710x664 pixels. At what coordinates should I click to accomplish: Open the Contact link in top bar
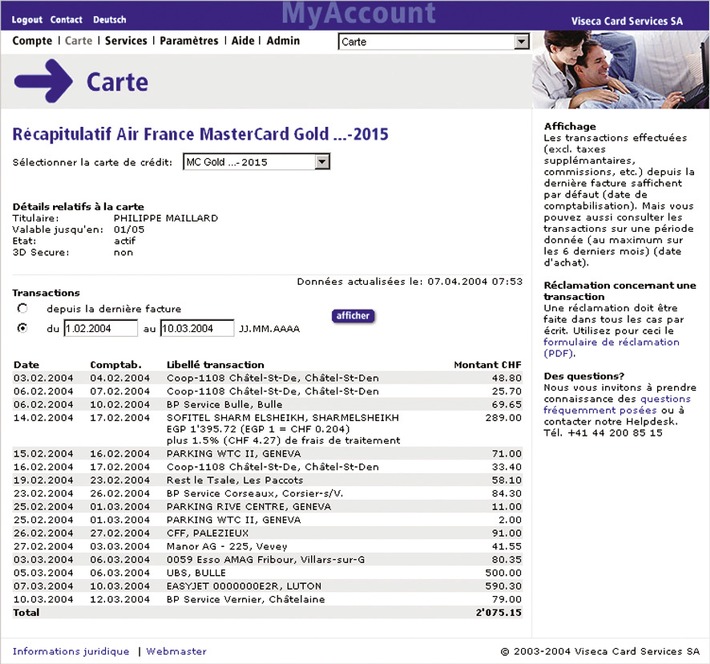pyautogui.click(x=67, y=20)
